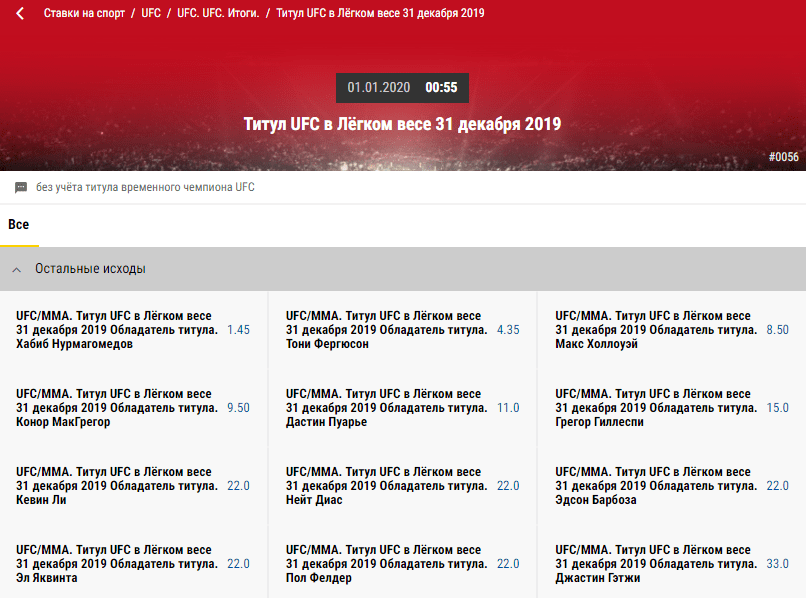Viewport: 806px width, 598px height.
Task: Click the event time 00:55
Action: coord(441,87)
